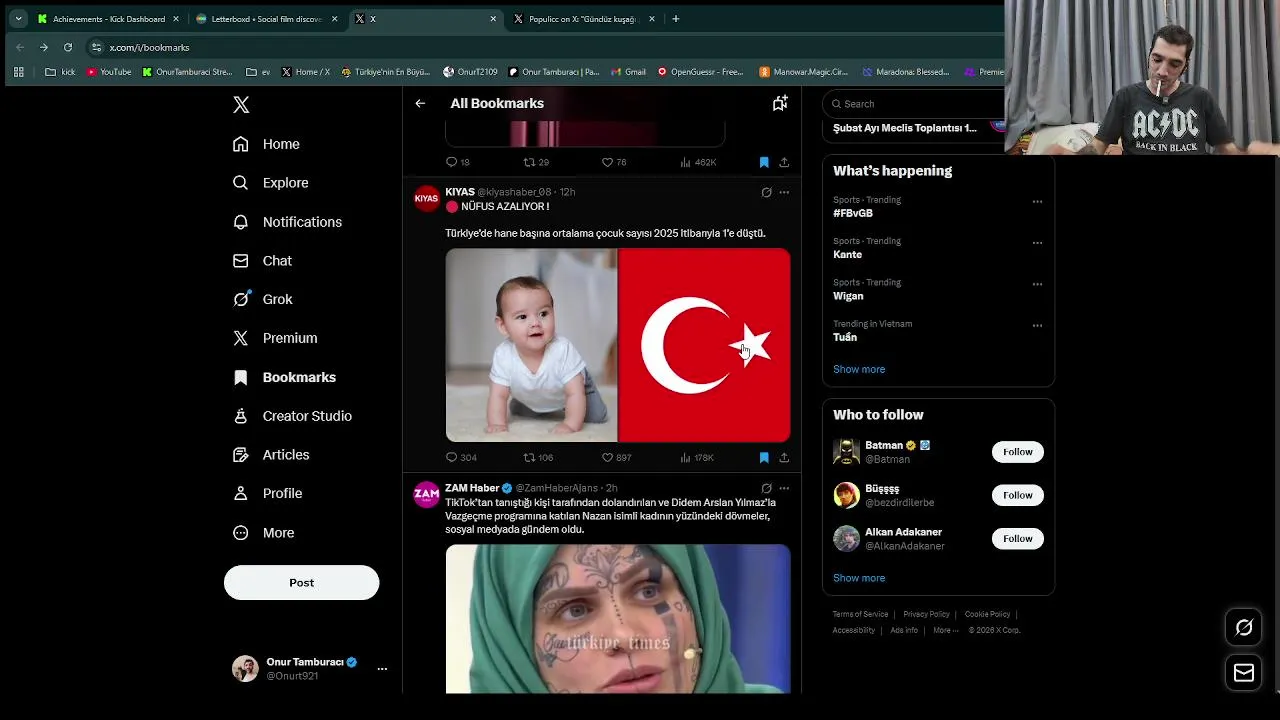The height and width of the screenshot is (720, 1280).
Task: Click the Post button
Action: (301, 583)
